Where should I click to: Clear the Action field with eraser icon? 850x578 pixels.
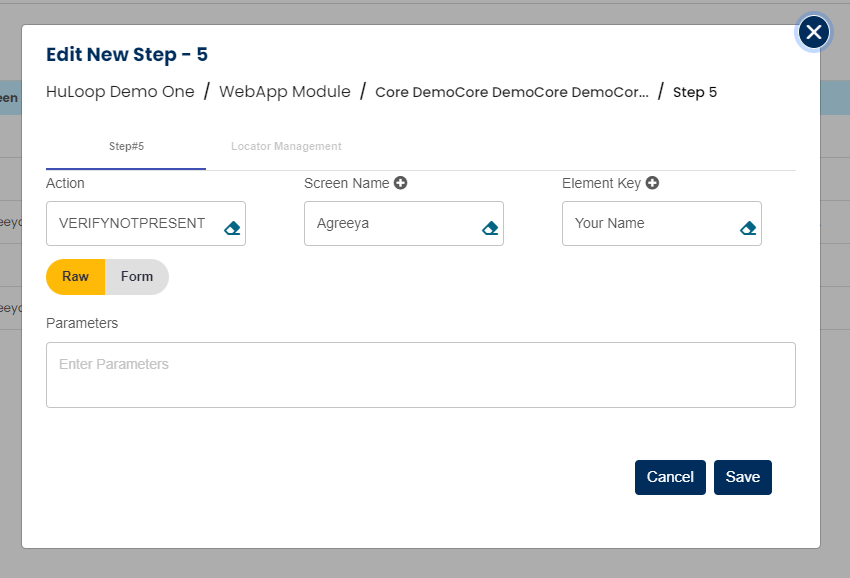tap(232, 228)
